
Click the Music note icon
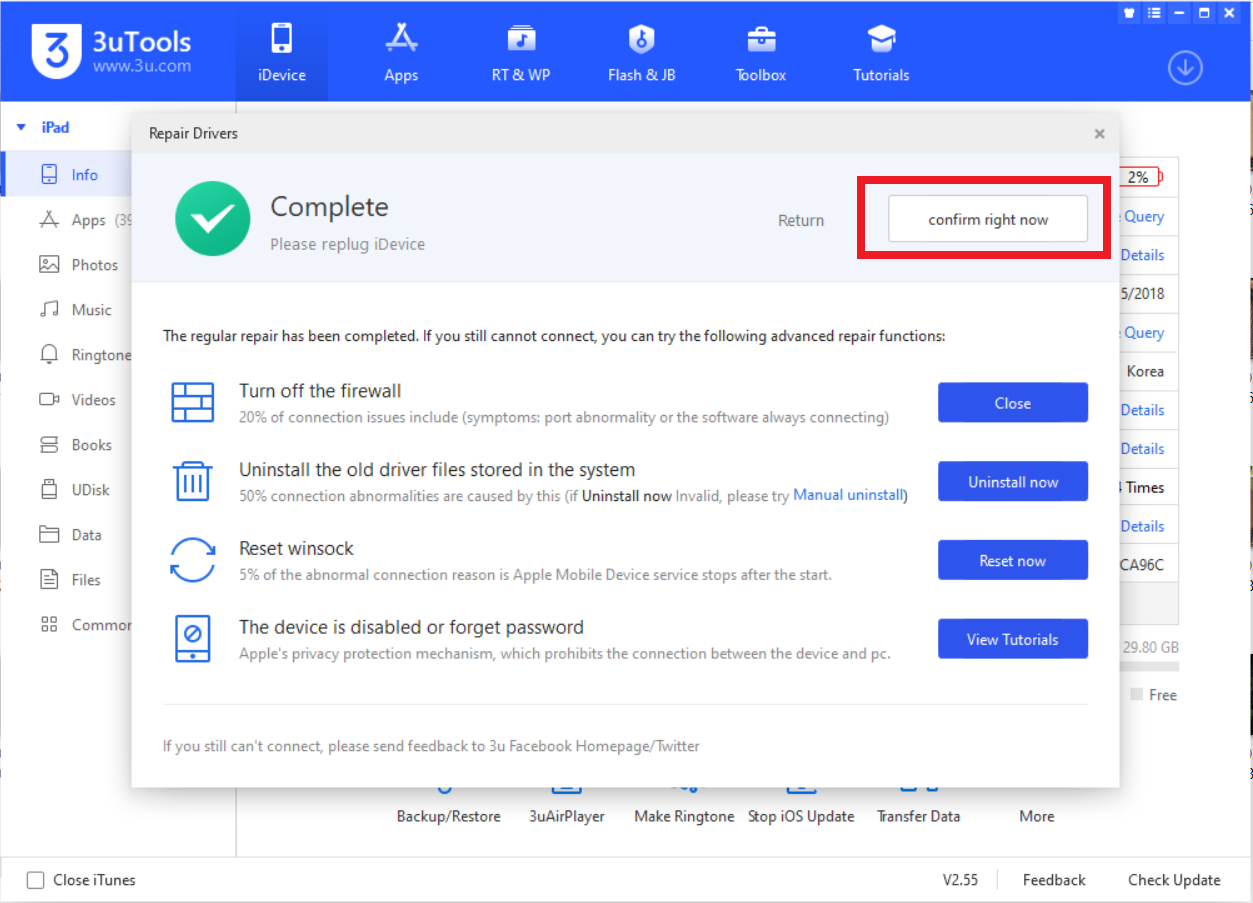tap(49, 310)
